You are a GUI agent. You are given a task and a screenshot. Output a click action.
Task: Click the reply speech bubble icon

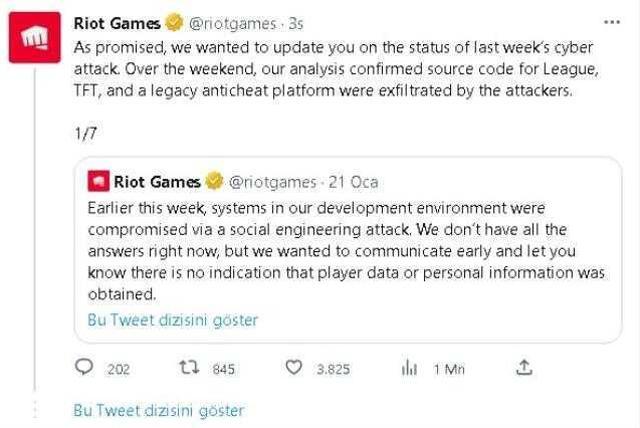coord(86,368)
